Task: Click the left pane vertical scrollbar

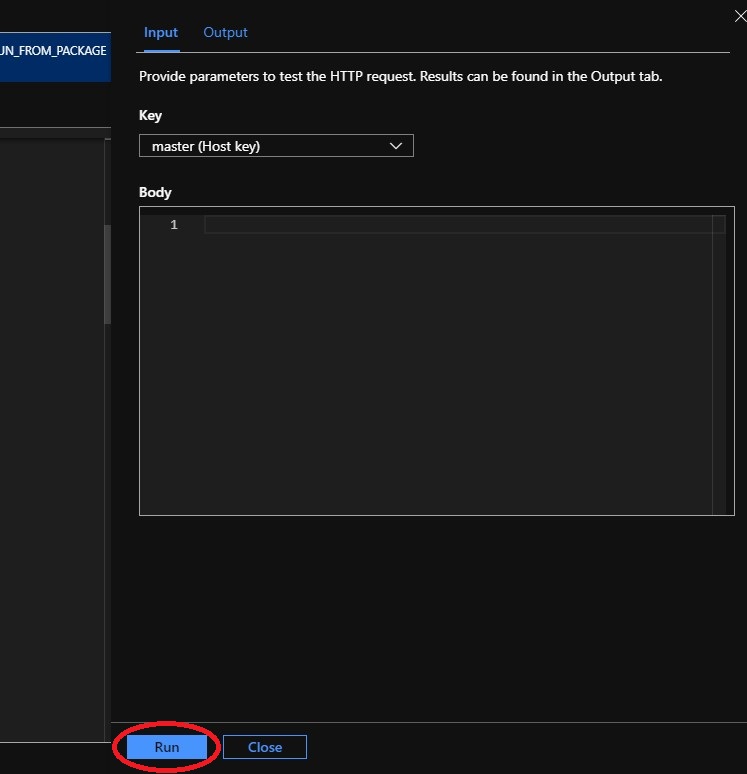Action: coord(107,274)
